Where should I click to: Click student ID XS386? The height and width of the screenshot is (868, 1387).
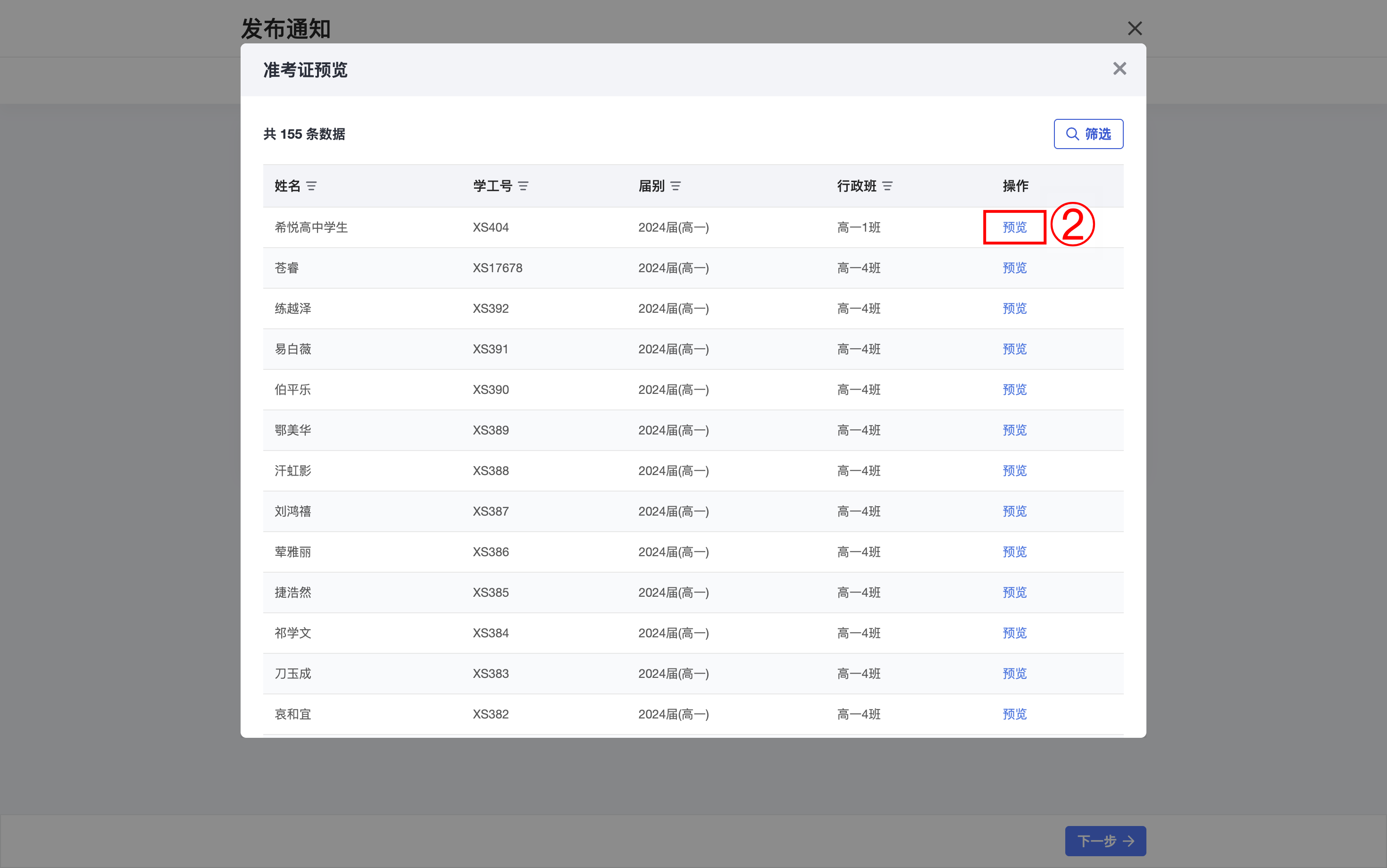pos(491,552)
